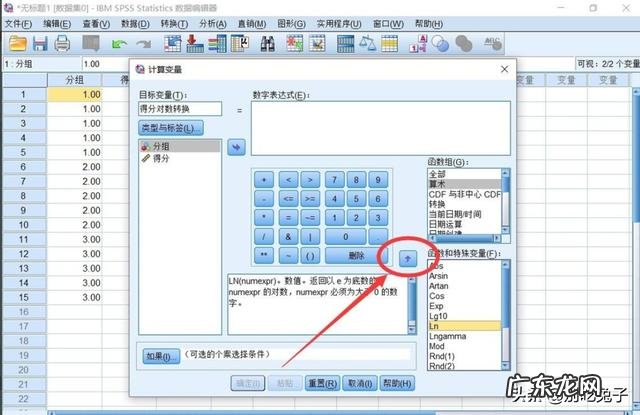Image resolution: width=640 pixels, height=415 pixels.
Task: Click inside the 数字表达式 expression box
Action: 381,128
